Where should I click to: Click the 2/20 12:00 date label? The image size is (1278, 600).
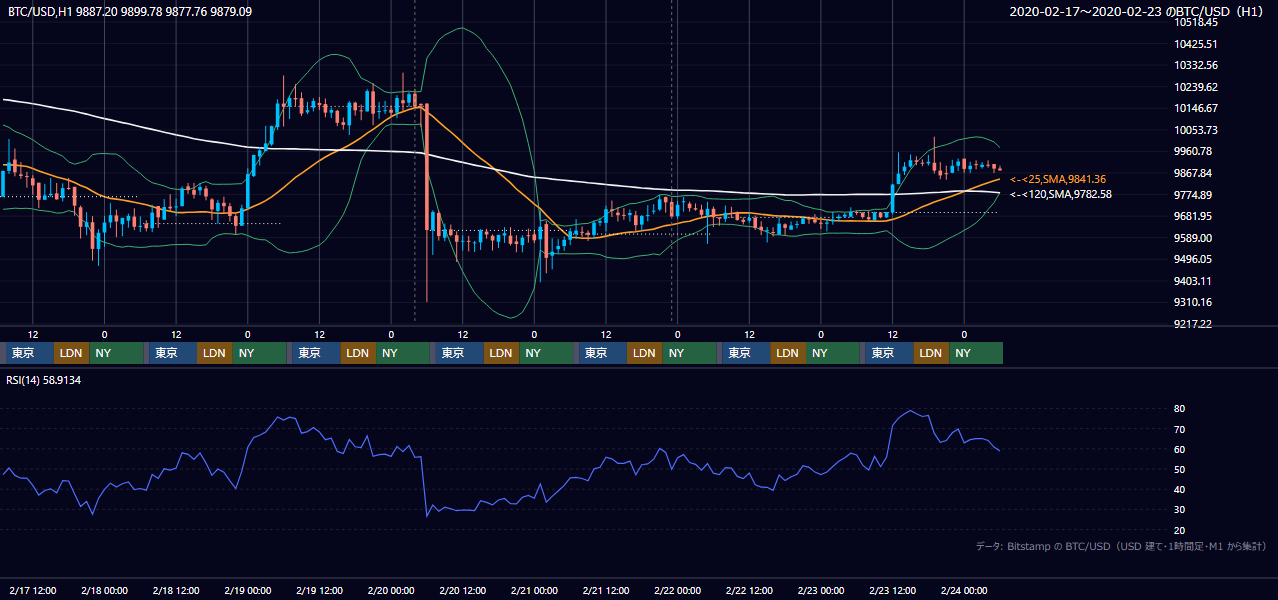(x=462, y=590)
